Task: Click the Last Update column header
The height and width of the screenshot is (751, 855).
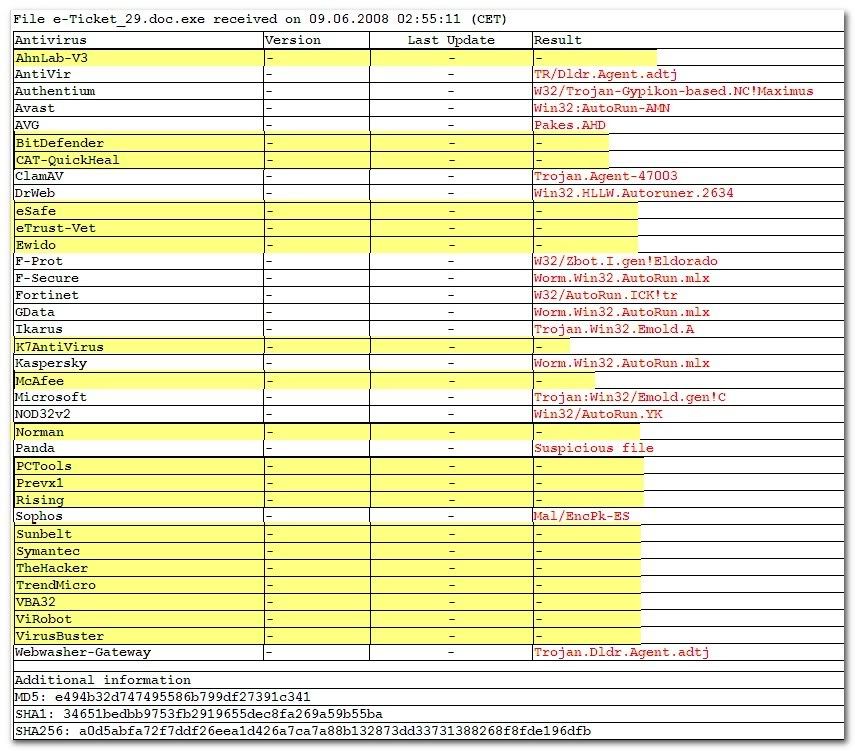Action: click(x=450, y=40)
